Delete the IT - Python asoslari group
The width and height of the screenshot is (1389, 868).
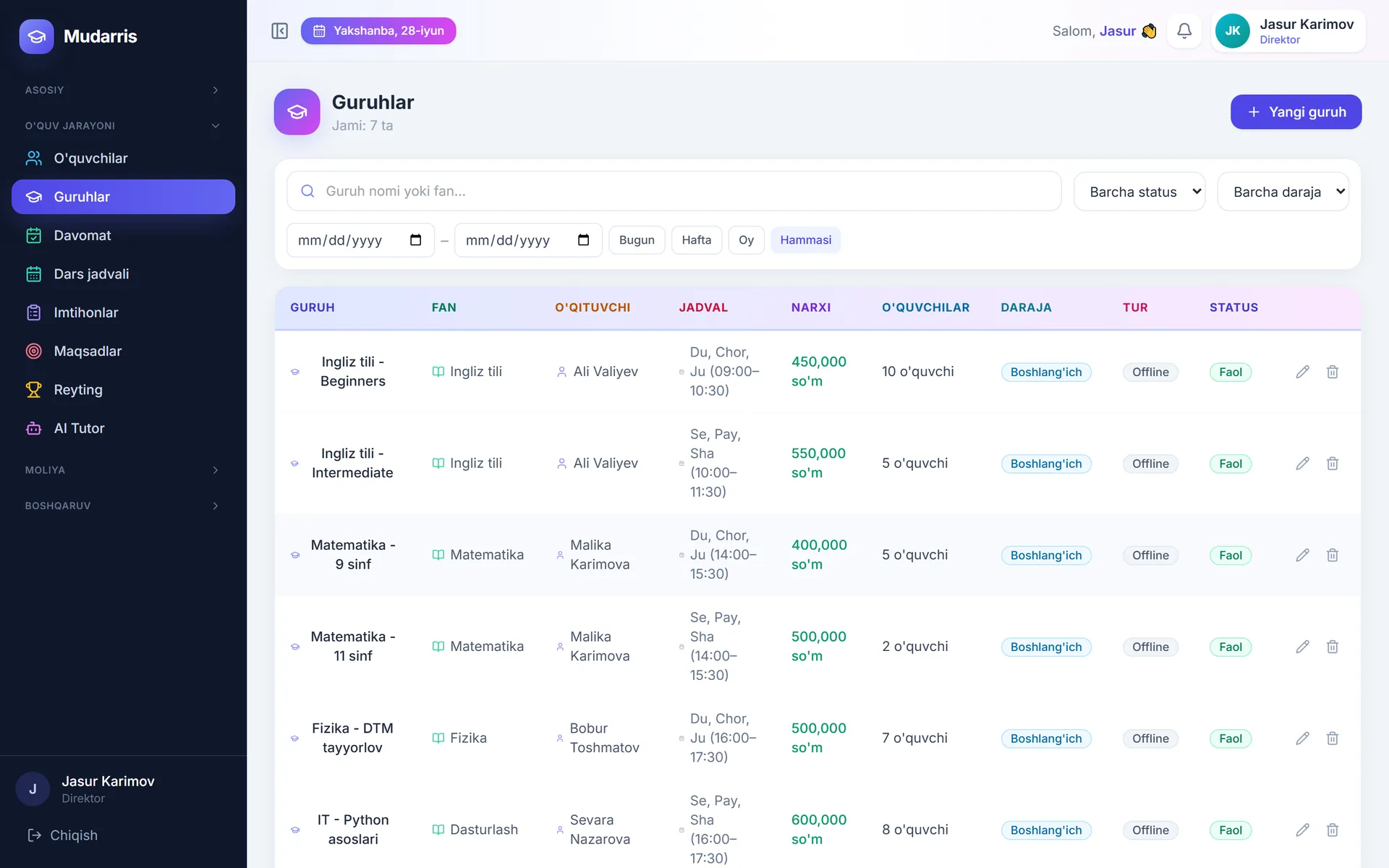[1333, 830]
